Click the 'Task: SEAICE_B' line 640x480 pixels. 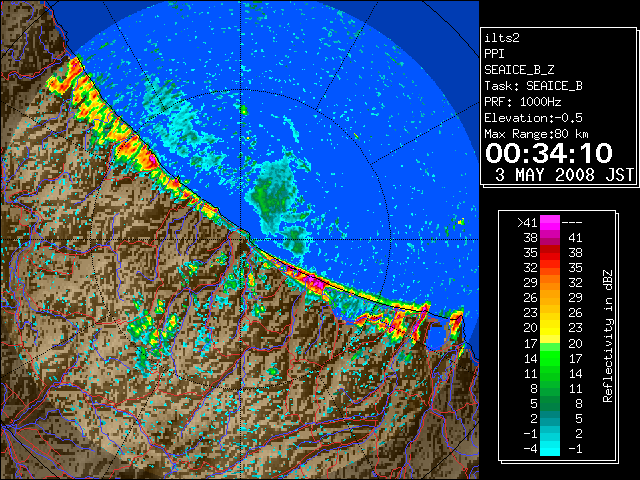click(533, 86)
